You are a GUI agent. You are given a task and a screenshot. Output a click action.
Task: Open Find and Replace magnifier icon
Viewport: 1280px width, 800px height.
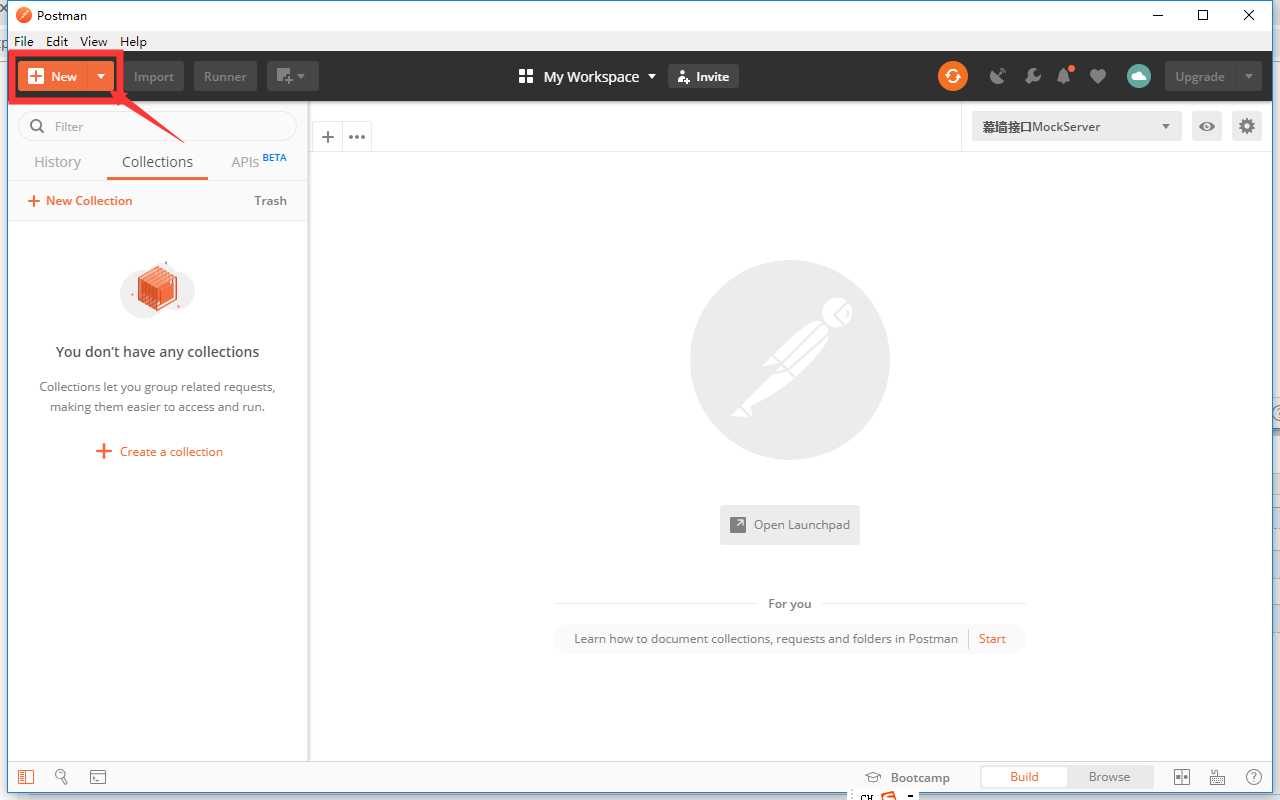(x=61, y=777)
